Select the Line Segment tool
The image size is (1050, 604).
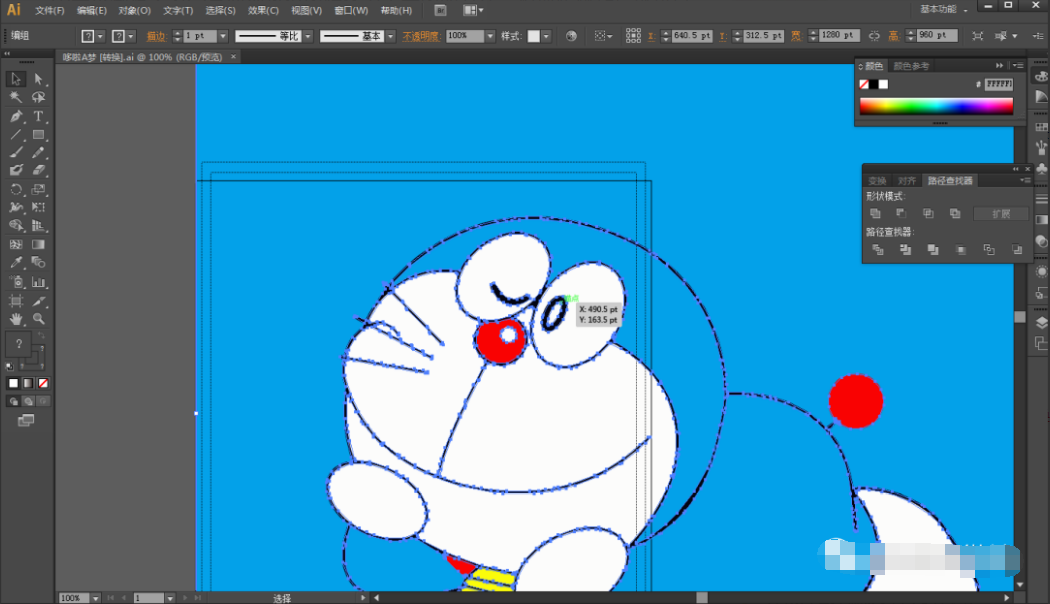15,135
